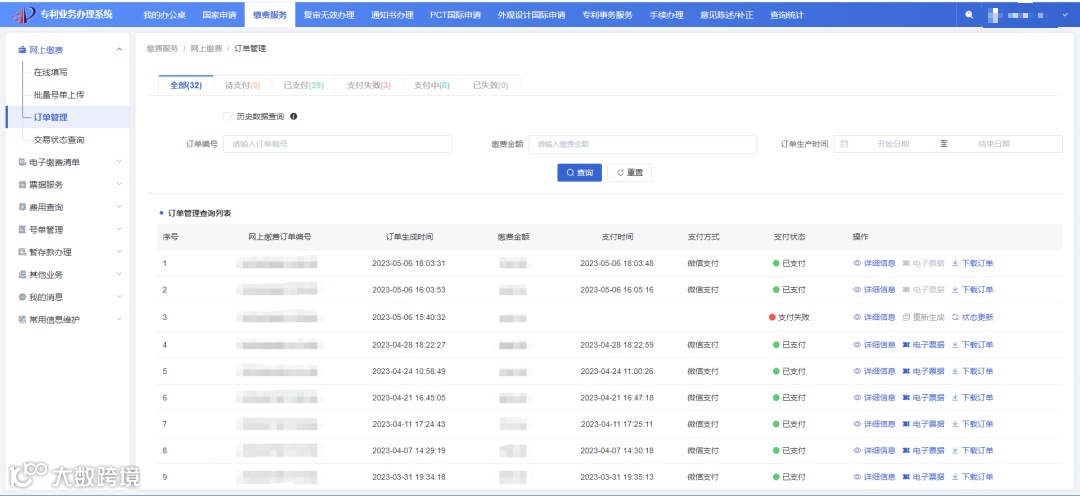Expand the 其他业务 sidebar section
Image resolution: width=1080 pixels, height=496 pixels.
pos(120,274)
